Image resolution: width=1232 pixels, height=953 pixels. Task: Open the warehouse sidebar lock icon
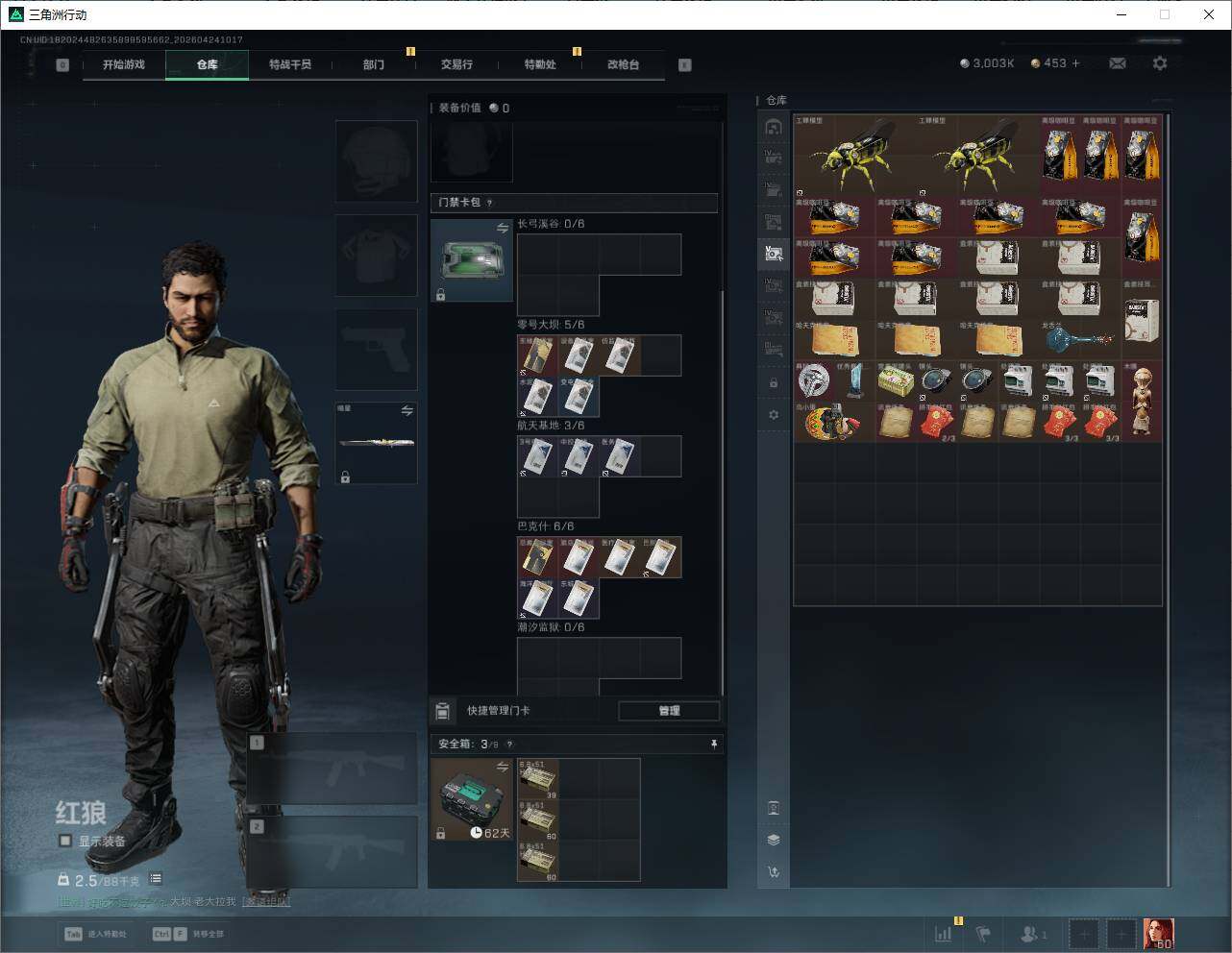click(774, 383)
